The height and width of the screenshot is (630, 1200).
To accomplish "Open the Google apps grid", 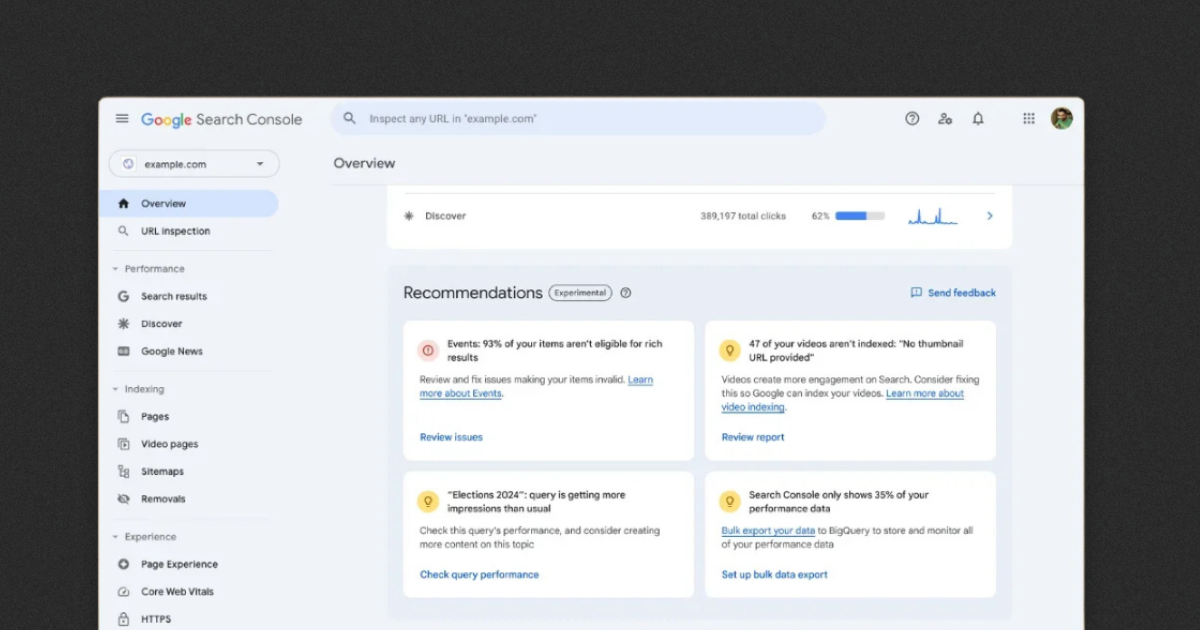I will tap(1028, 118).
